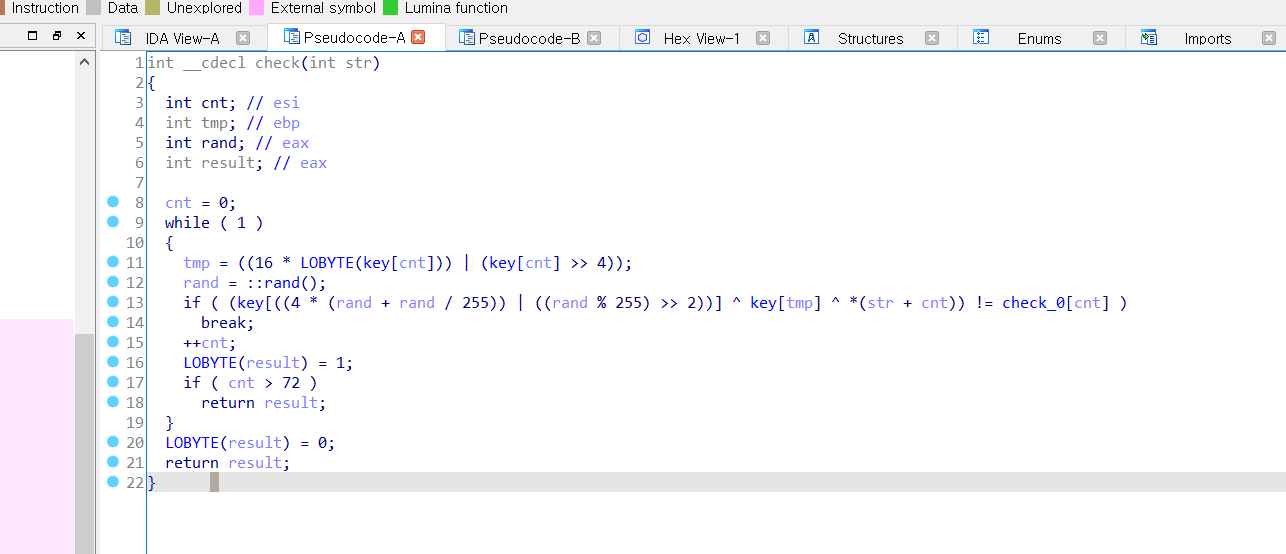Click 'check_0' identifier on line 13
Screen dimensions: 1286x554
point(1032,303)
